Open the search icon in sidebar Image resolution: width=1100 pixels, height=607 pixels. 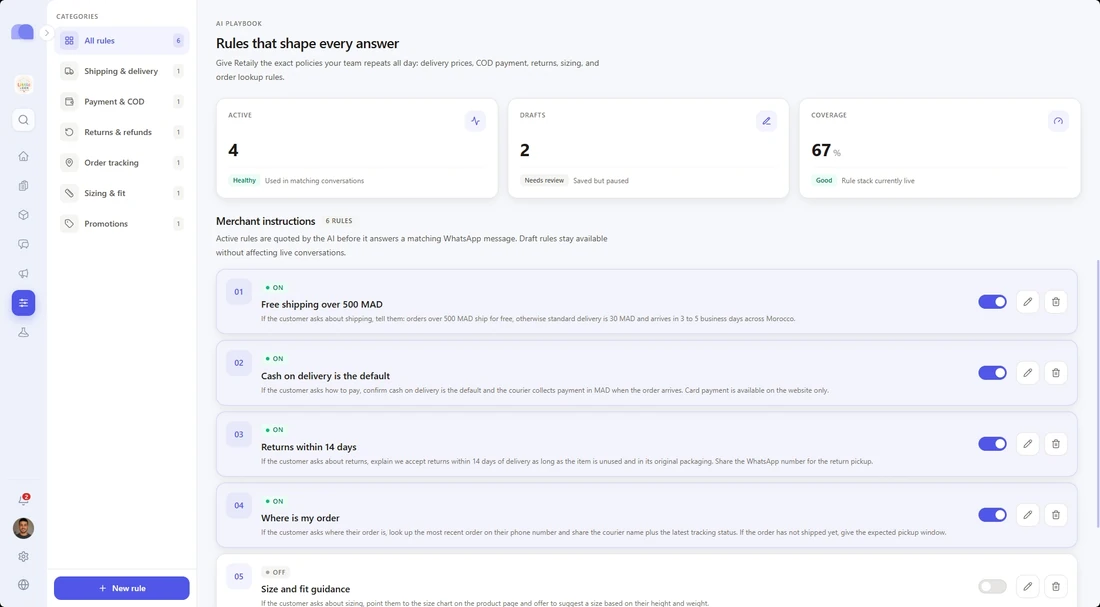23,120
